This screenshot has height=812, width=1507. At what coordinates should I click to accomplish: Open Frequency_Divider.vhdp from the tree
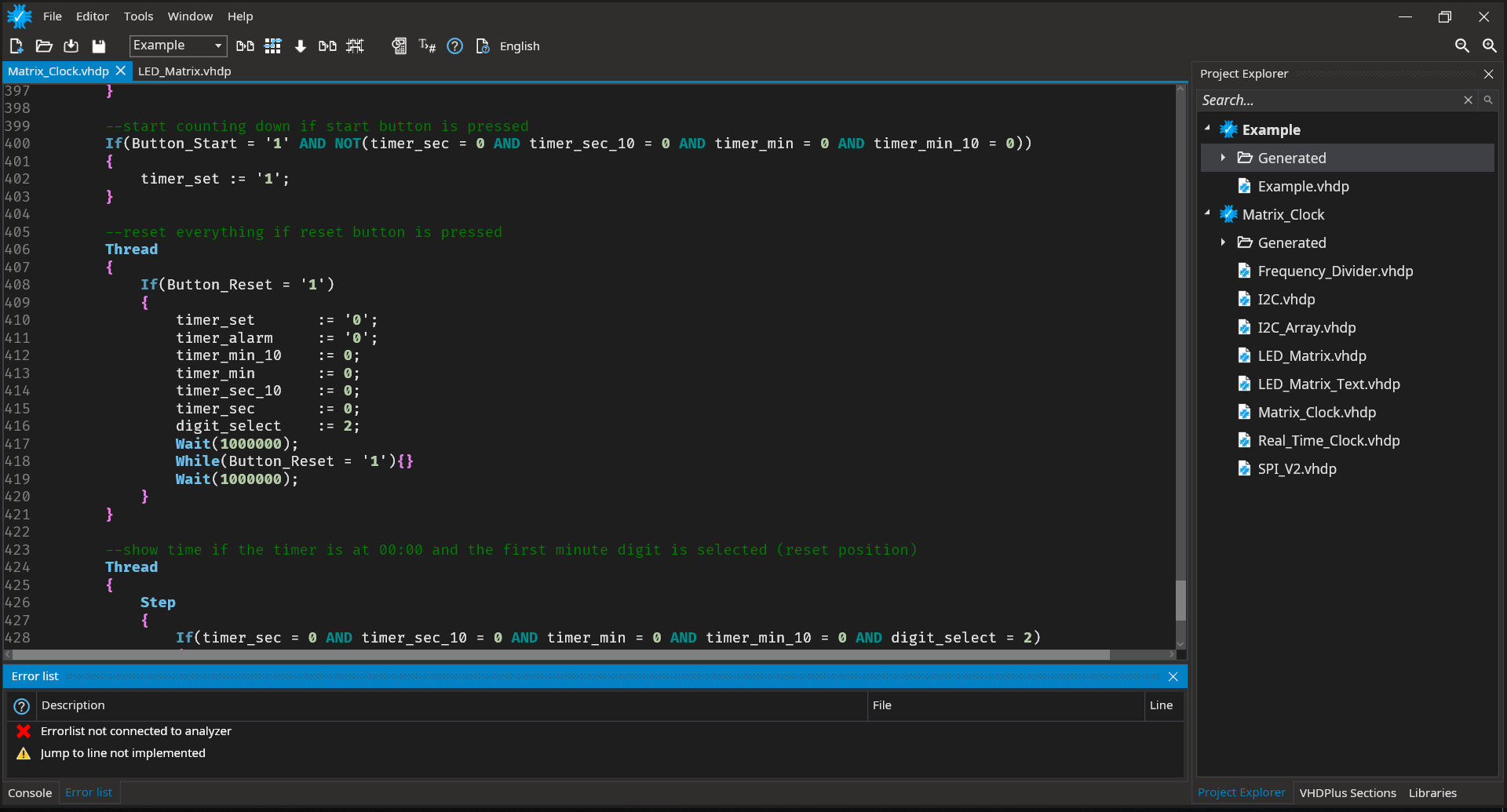tap(1335, 271)
